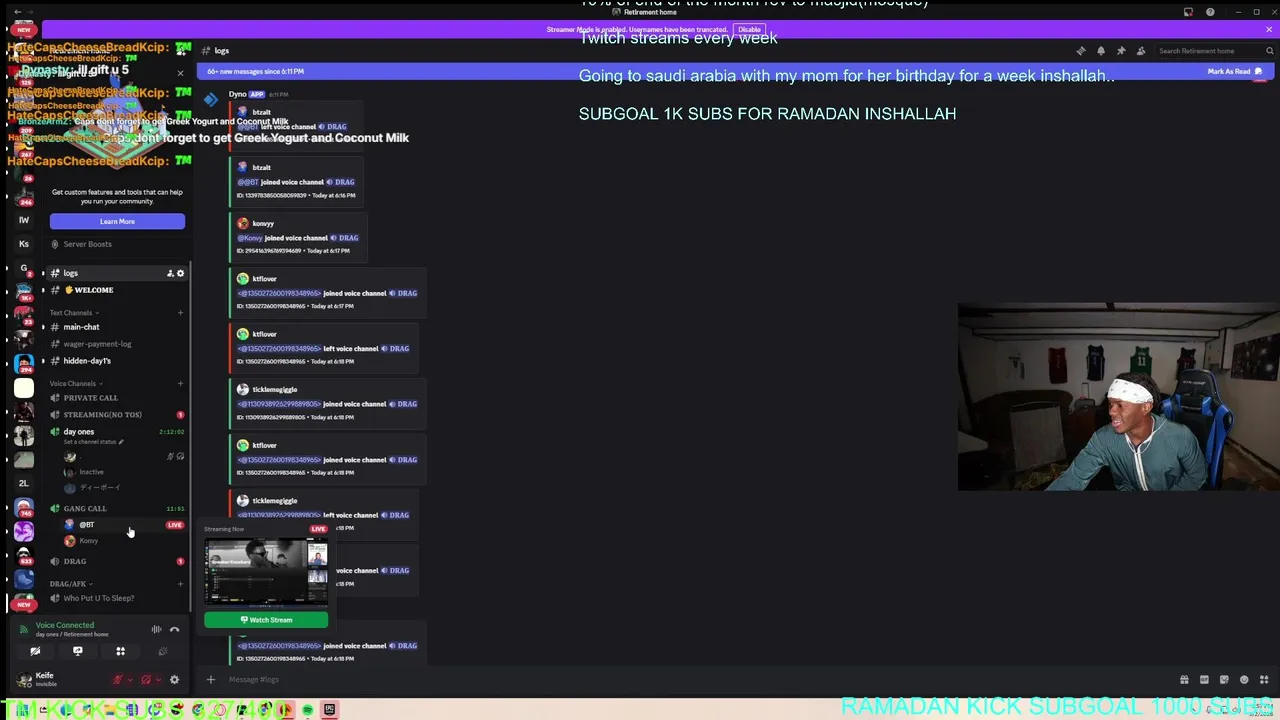The width and height of the screenshot is (1280, 720).
Task: Open the emoji picker
Action: pyautogui.click(x=1244, y=680)
